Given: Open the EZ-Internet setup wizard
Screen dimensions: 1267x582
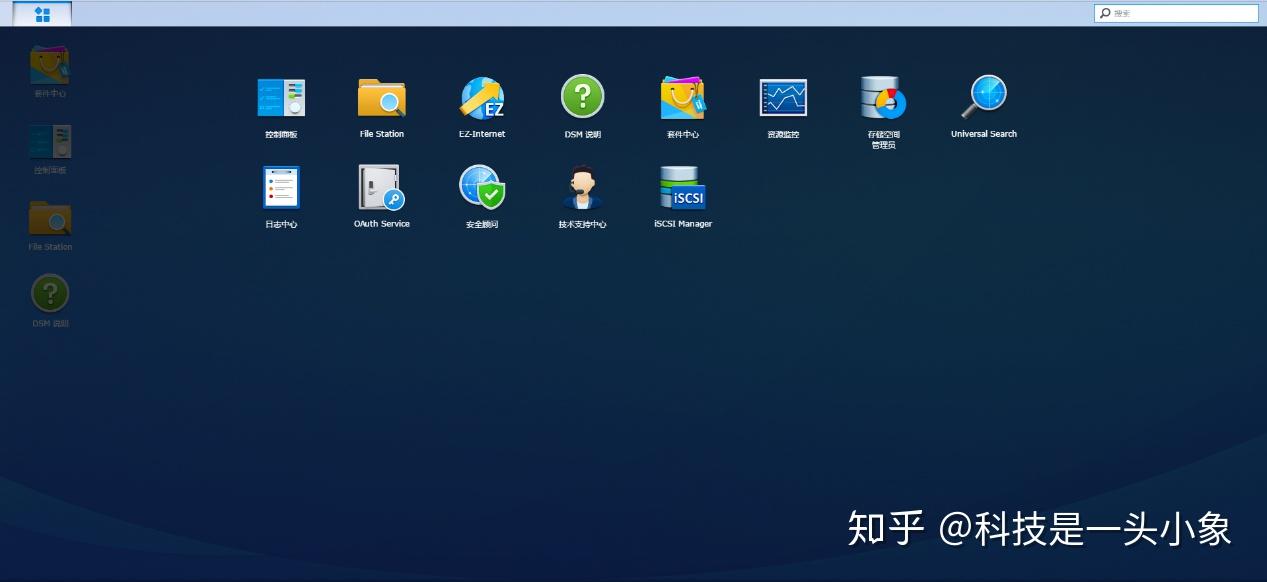Looking at the screenshot, I should (x=482, y=97).
